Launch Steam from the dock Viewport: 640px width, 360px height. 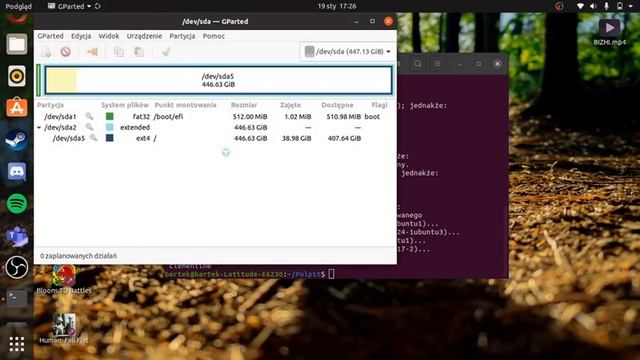click(17, 140)
